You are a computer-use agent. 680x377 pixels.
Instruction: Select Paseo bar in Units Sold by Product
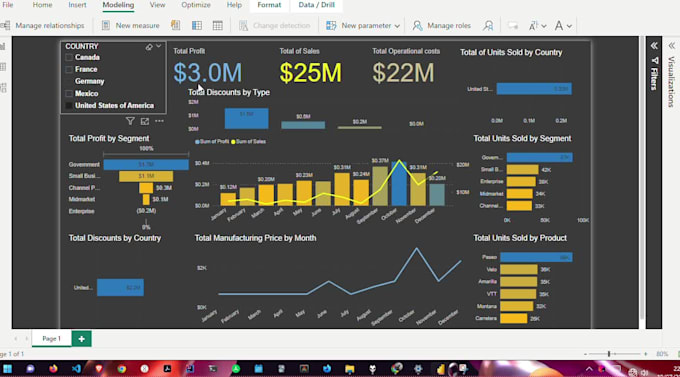coord(536,257)
